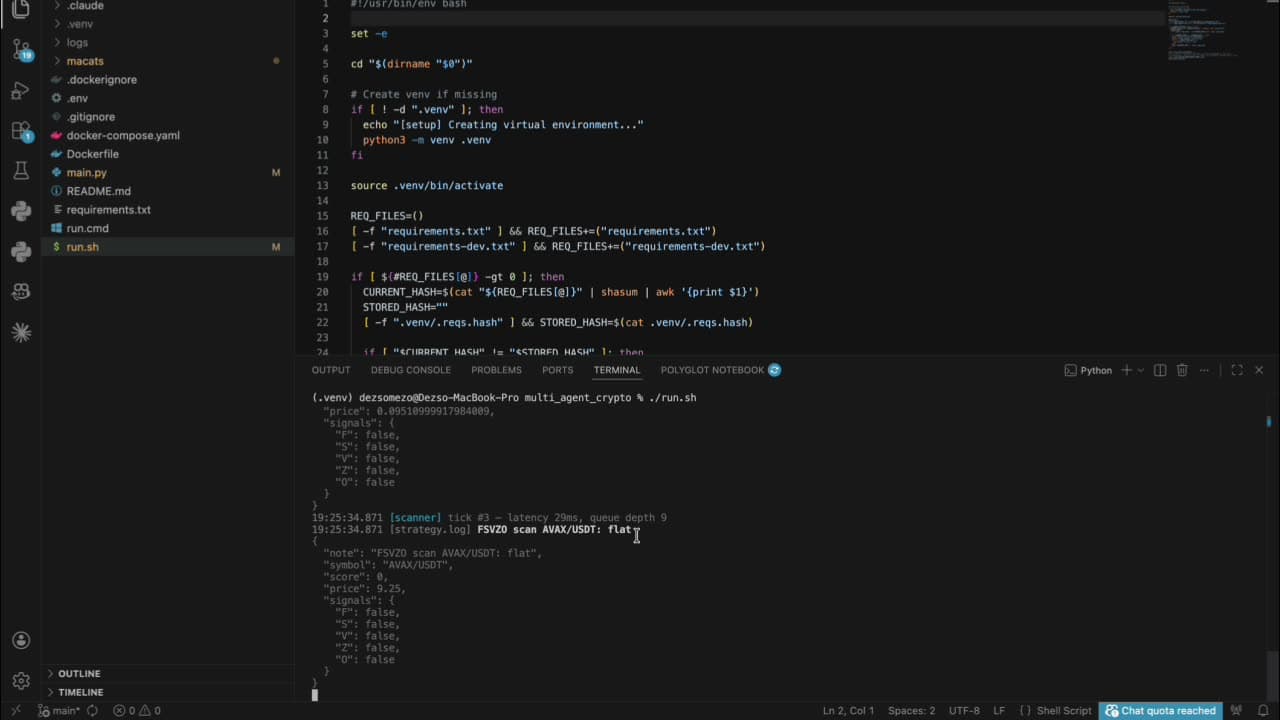Select run.sh in explorer
The image size is (1280, 720).
click(168, 247)
